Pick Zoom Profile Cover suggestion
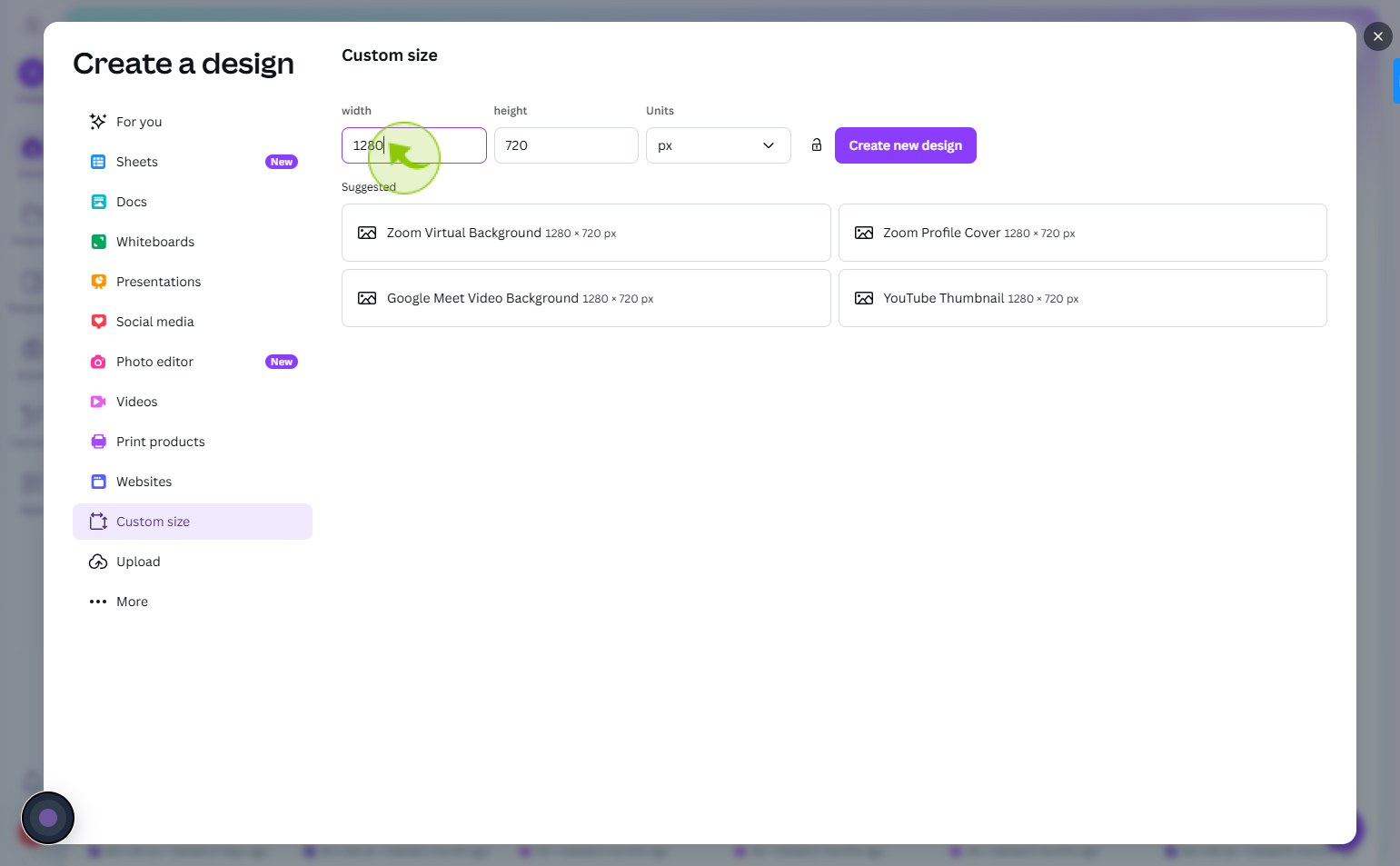Screen dimensions: 1400x866 point(1083,233)
